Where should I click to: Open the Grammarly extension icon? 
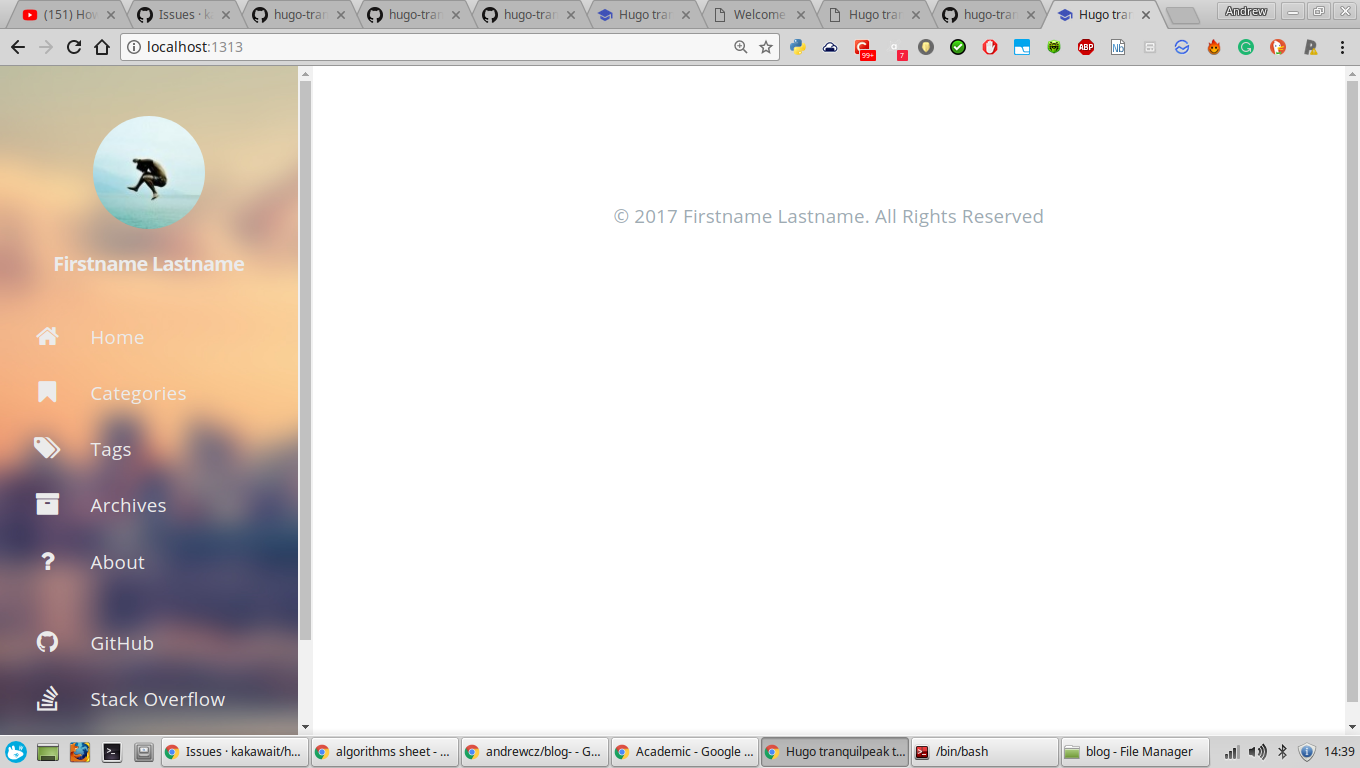click(1246, 46)
